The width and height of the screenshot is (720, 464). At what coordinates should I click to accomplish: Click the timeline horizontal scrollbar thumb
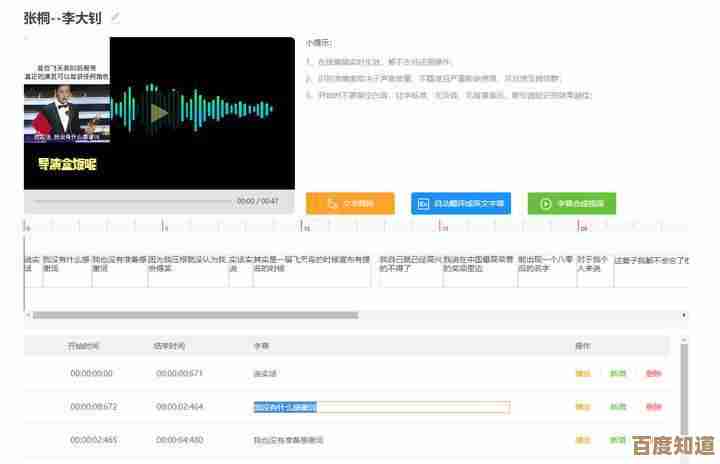pos(195,315)
